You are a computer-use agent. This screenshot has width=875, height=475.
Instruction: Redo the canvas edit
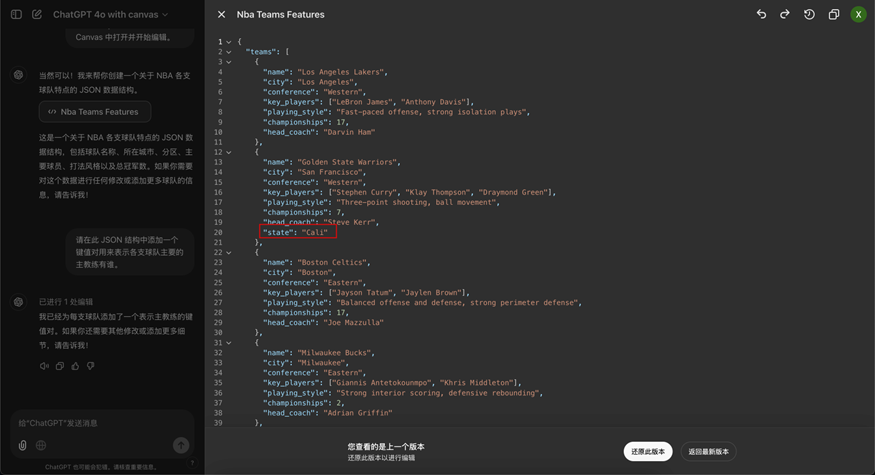point(785,15)
